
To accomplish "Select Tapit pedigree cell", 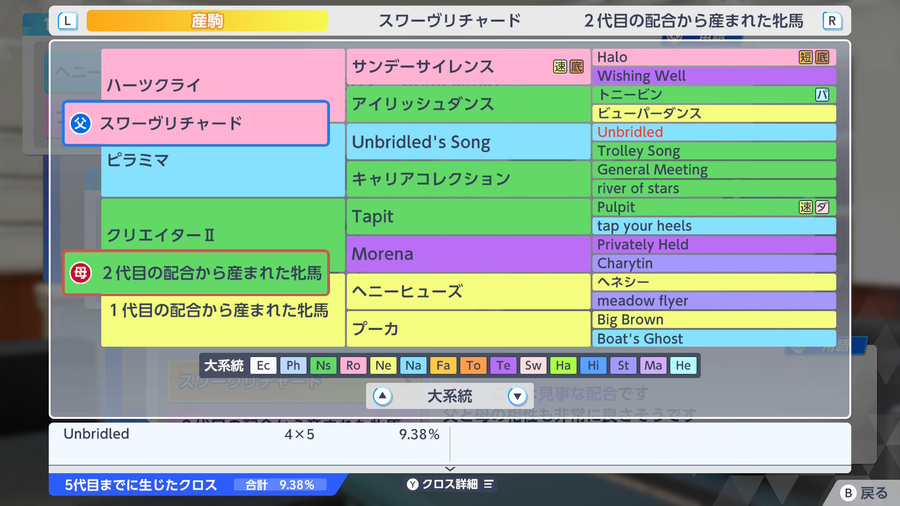I will (468, 216).
